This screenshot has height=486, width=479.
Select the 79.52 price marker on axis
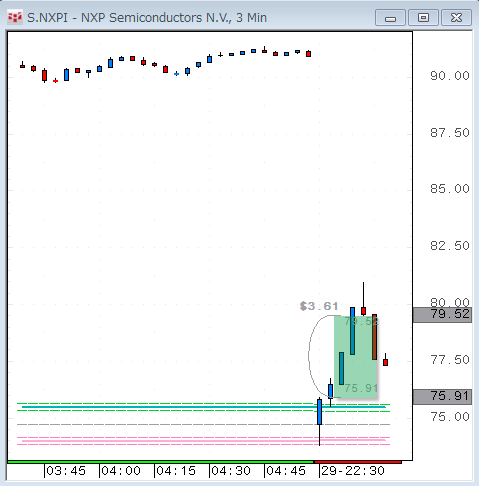click(442, 315)
